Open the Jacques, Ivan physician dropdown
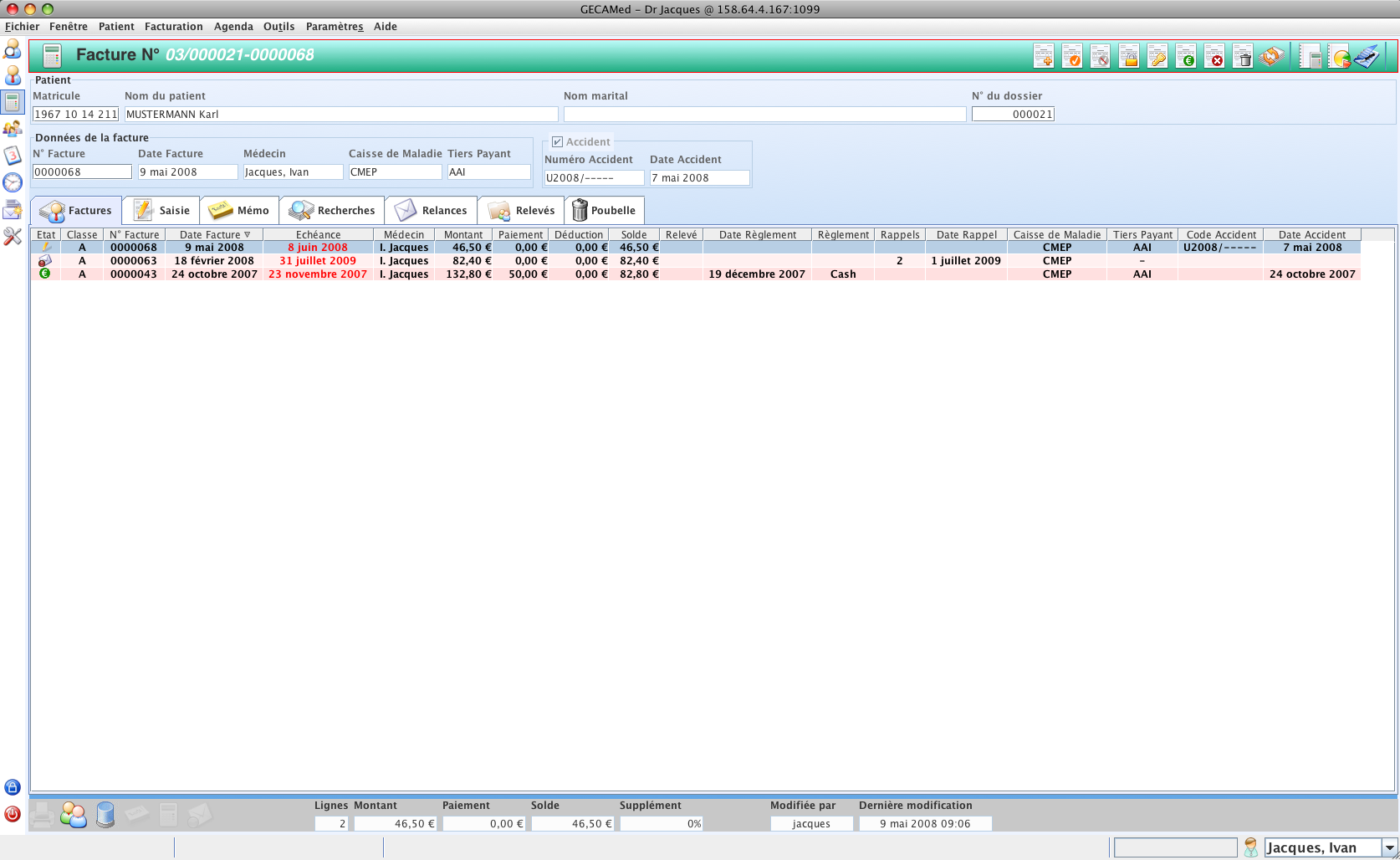1400x860 pixels. [1388, 847]
